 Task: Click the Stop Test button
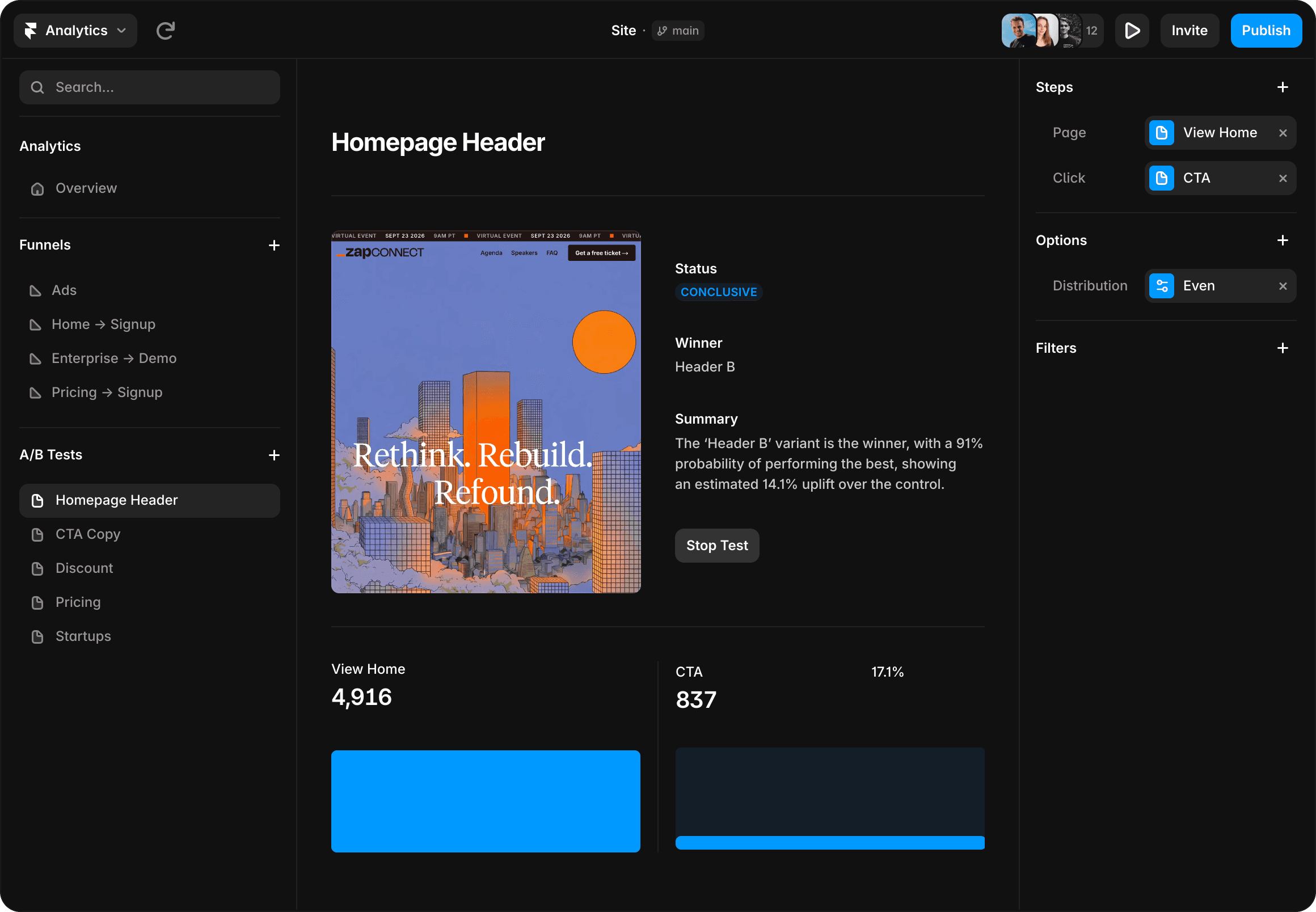(x=716, y=545)
